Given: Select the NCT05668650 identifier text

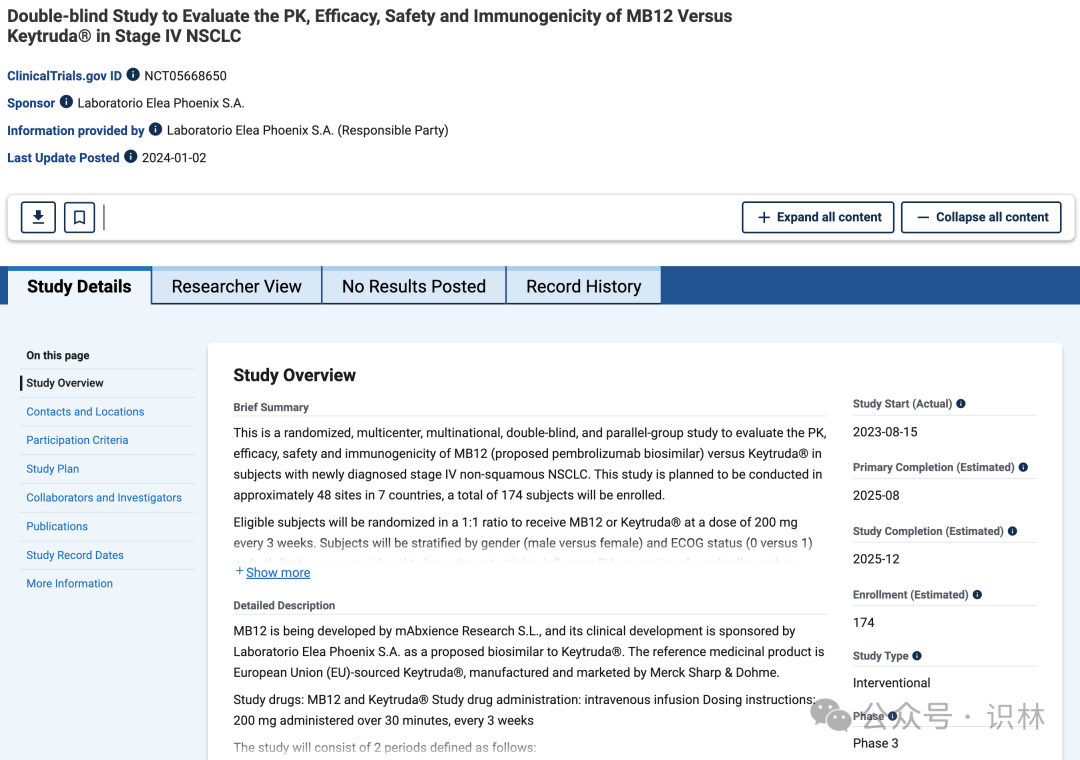Looking at the screenshot, I should click(185, 76).
